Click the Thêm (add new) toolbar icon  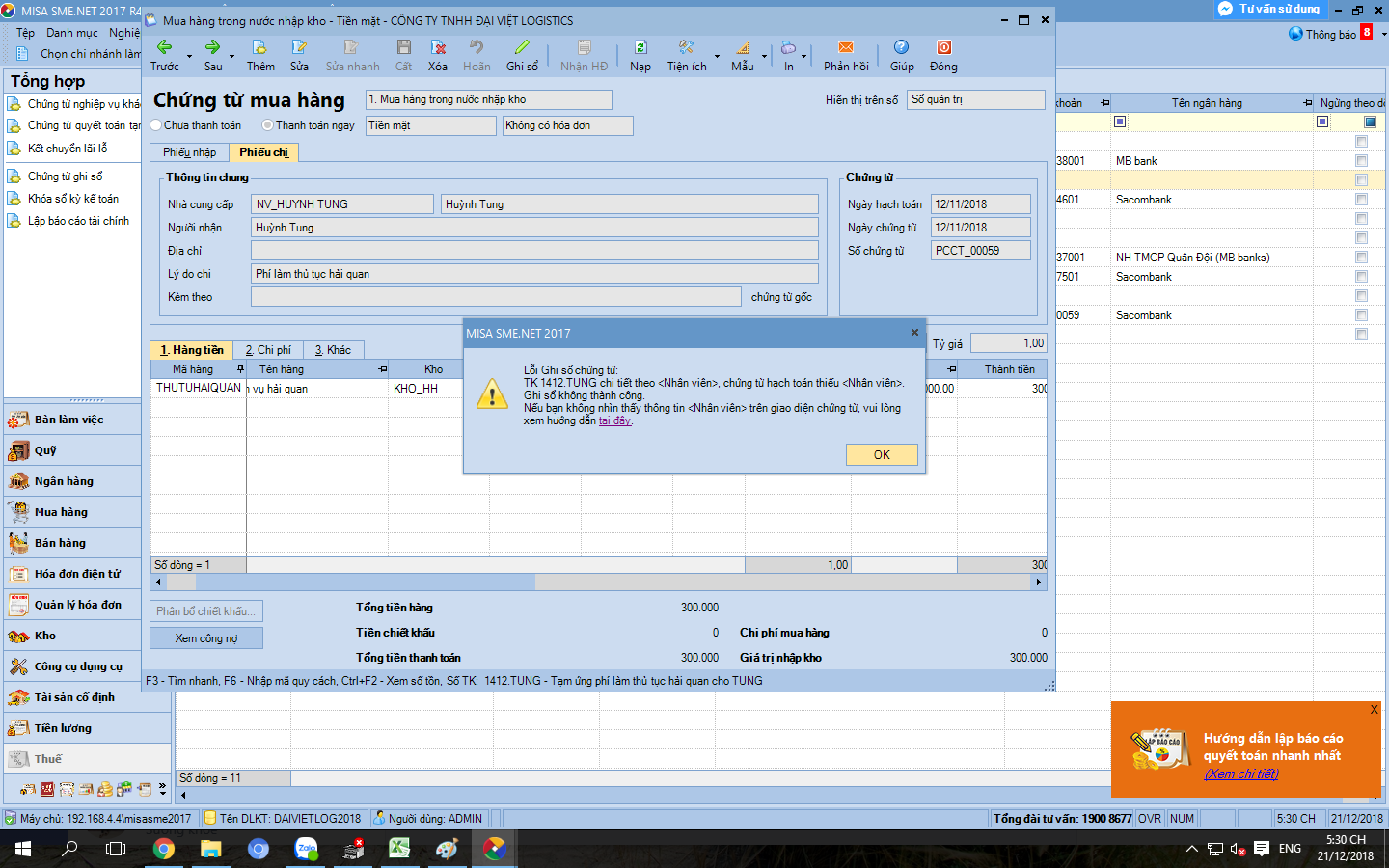coord(259,48)
